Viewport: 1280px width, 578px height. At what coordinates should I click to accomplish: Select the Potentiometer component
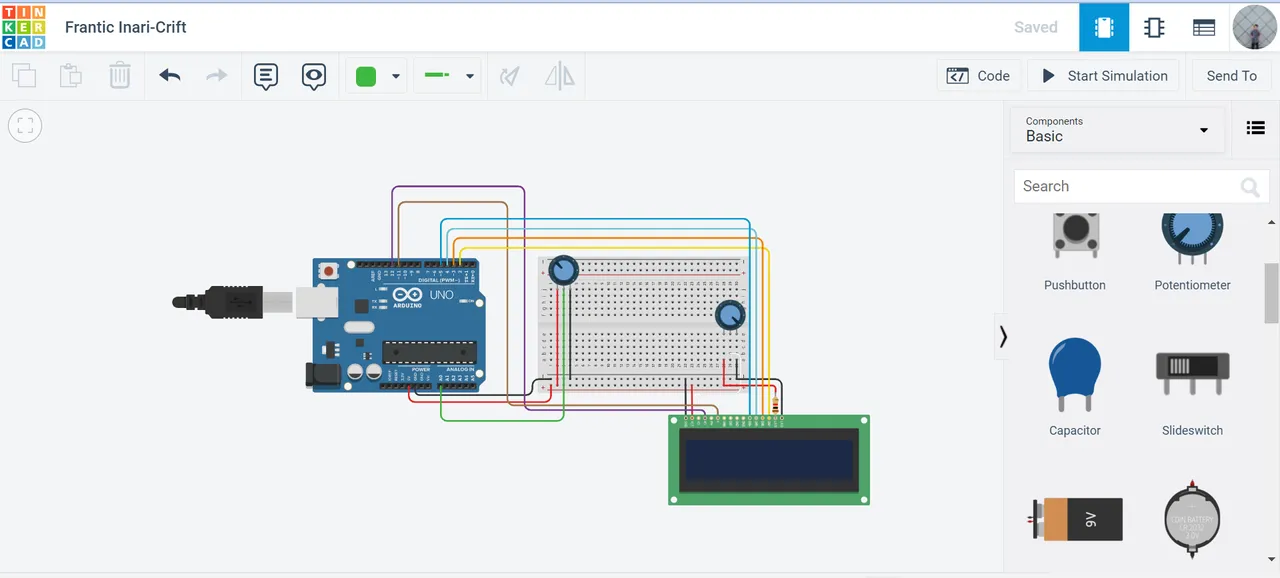[1192, 251]
